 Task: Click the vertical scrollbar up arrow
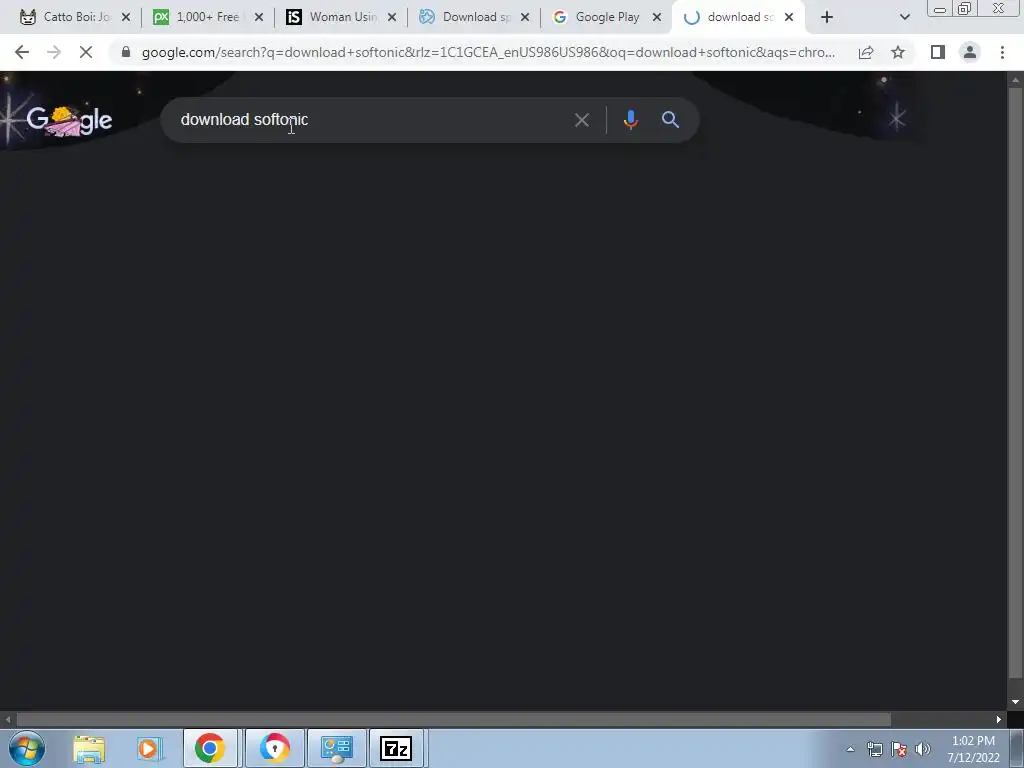(x=1015, y=79)
